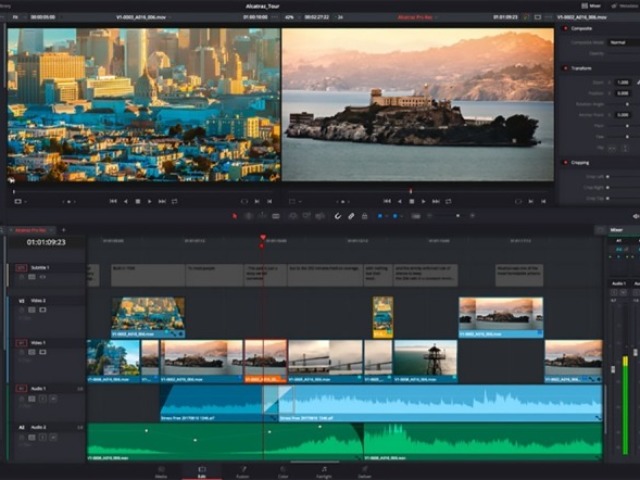Add a new timeline tab with plus
The height and width of the screenshot is (480, 640).
pos(63,230)
